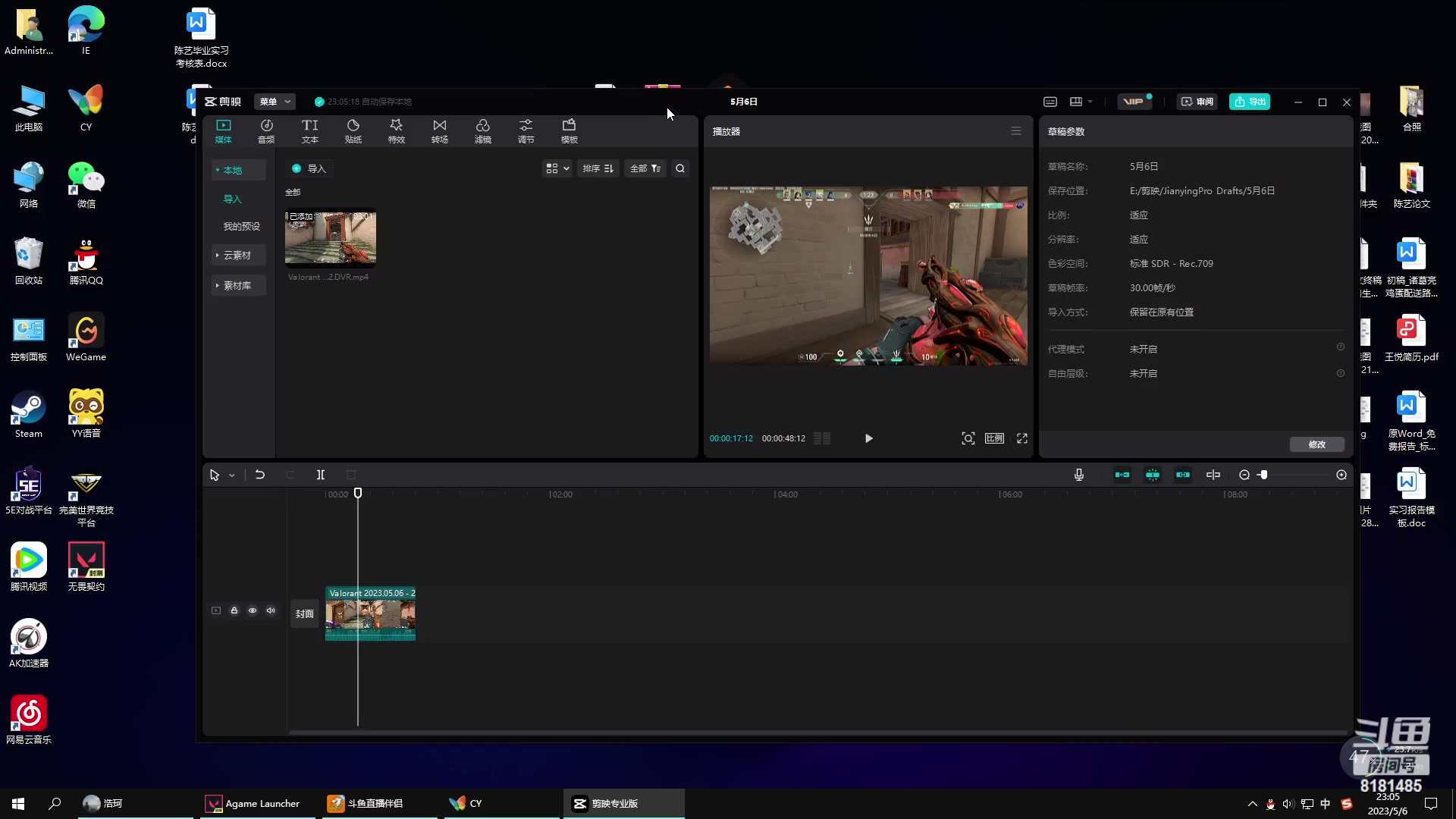Expand the 素材库 section
This screenshot has height=819, width=1456.
point(238,286)
